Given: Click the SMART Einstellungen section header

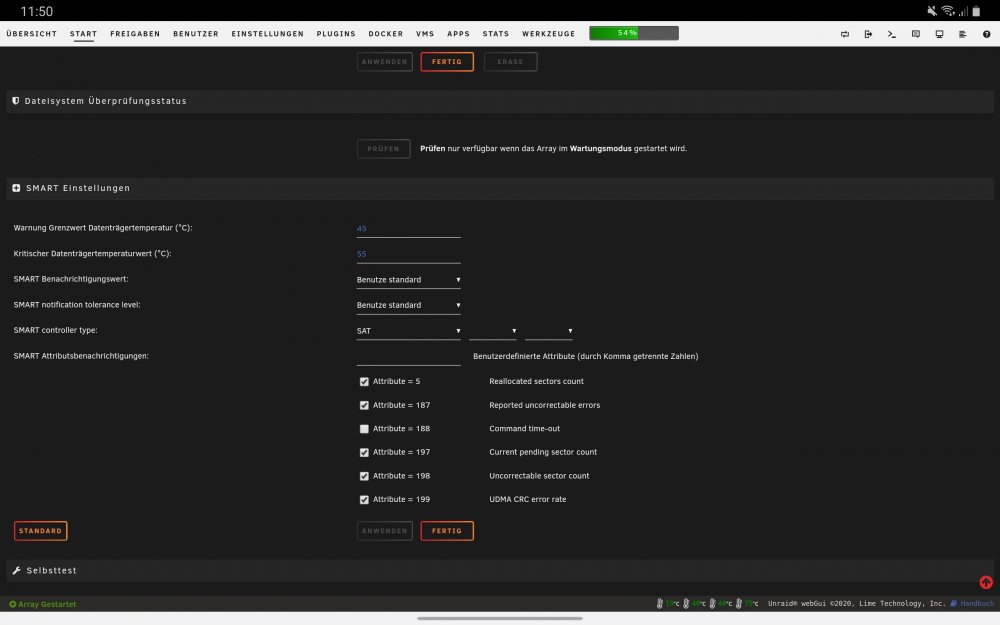Looking at the screenshot, I should [x=500, y=188].
